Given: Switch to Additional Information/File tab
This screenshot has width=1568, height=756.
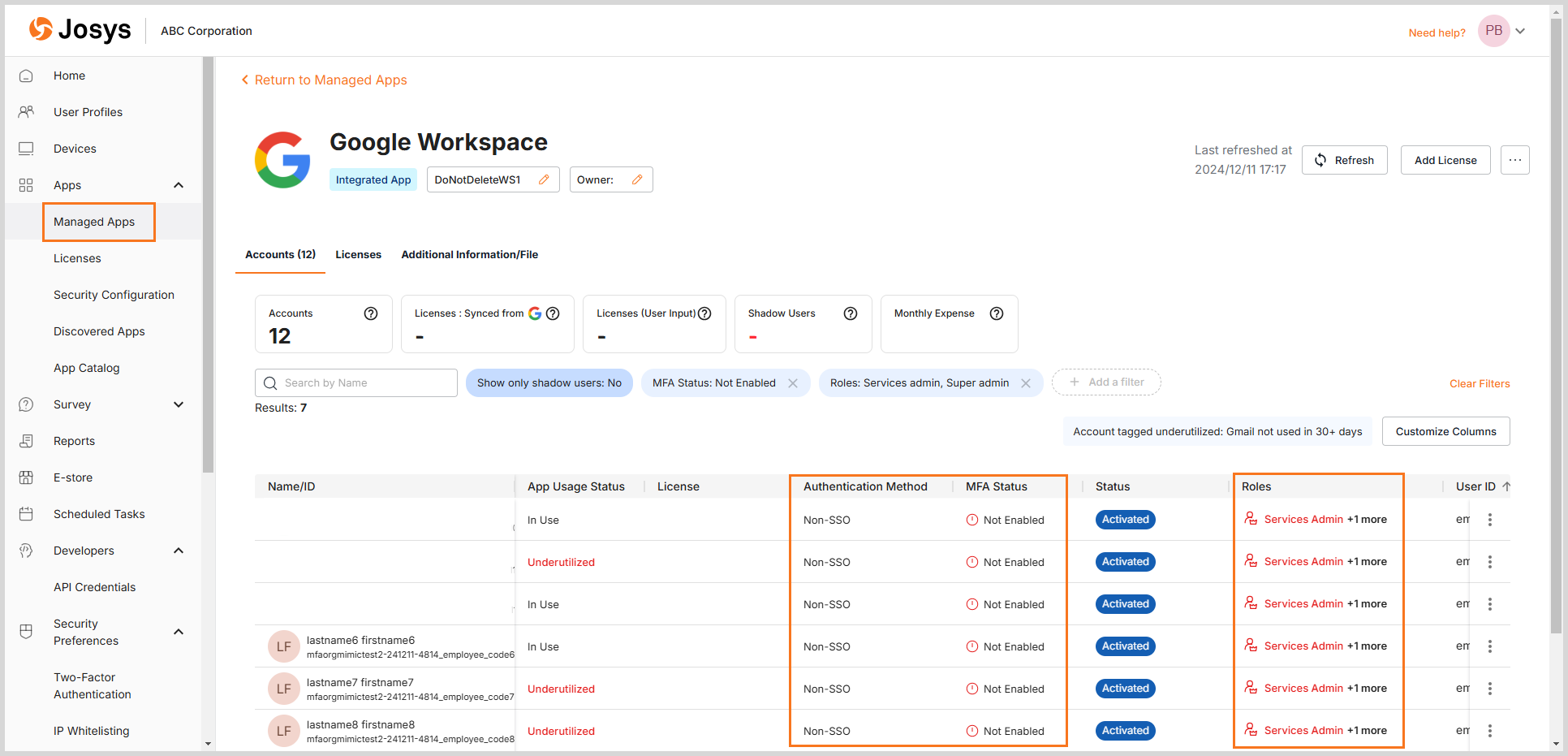Looking at the screenshot, I should pyautogui.click(x=469, y=254).
